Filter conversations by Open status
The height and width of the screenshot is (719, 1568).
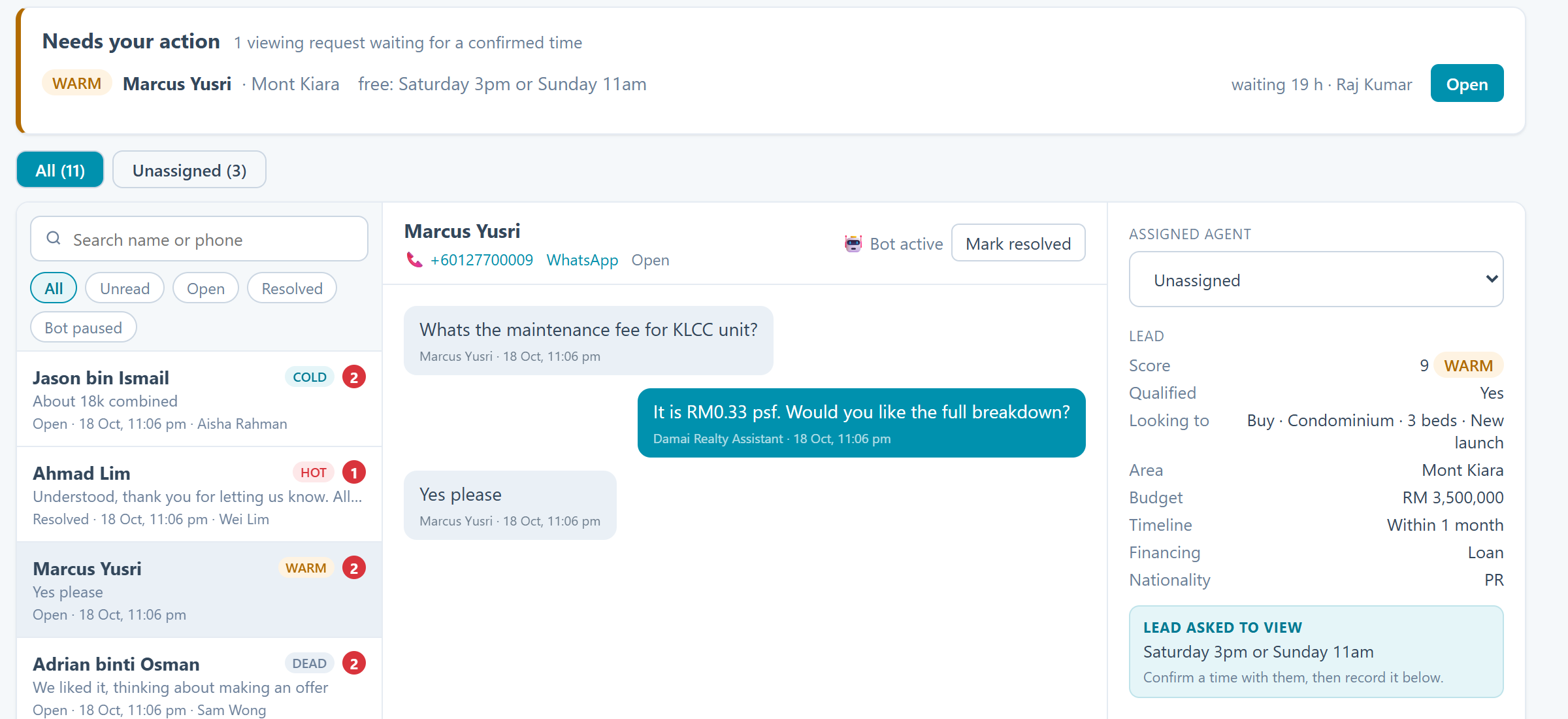tap(206, 288)
